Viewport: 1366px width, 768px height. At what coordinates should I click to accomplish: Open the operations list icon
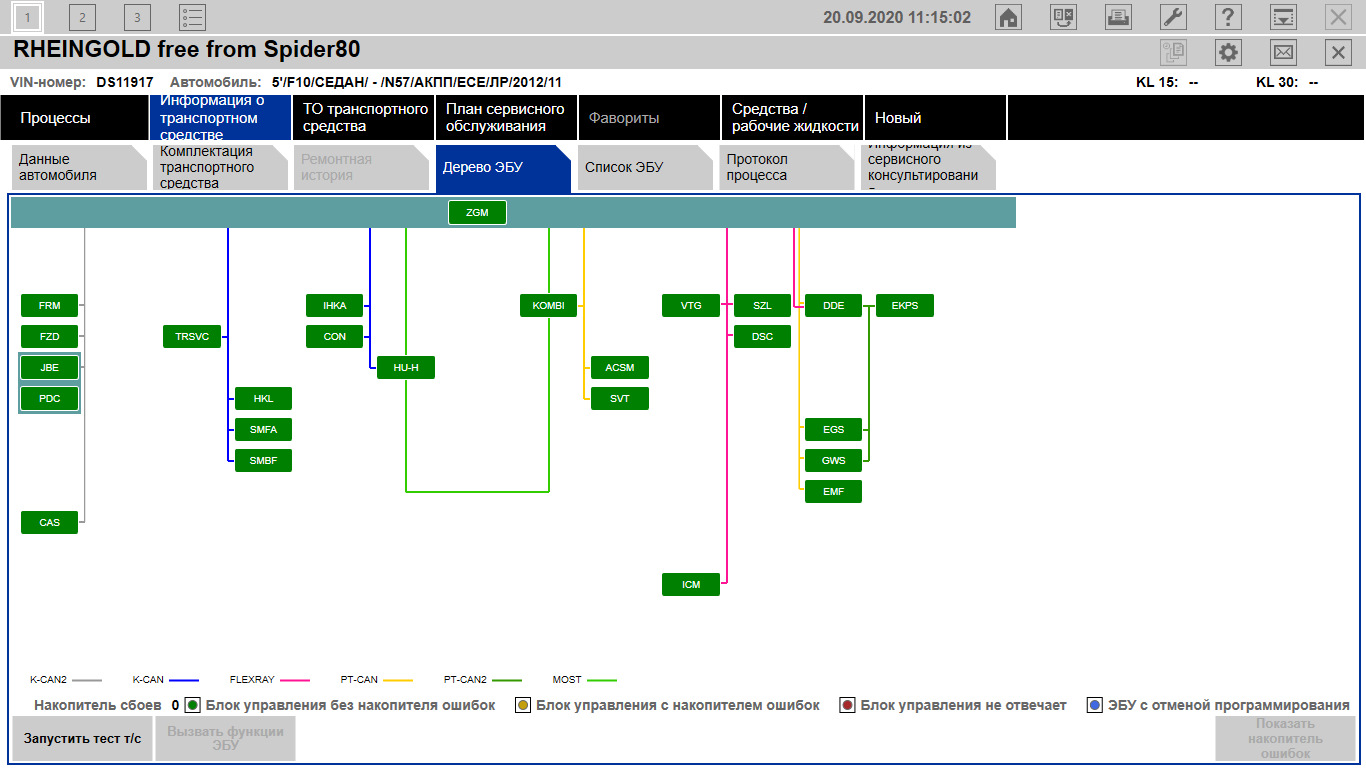click(x=192, y=17)
